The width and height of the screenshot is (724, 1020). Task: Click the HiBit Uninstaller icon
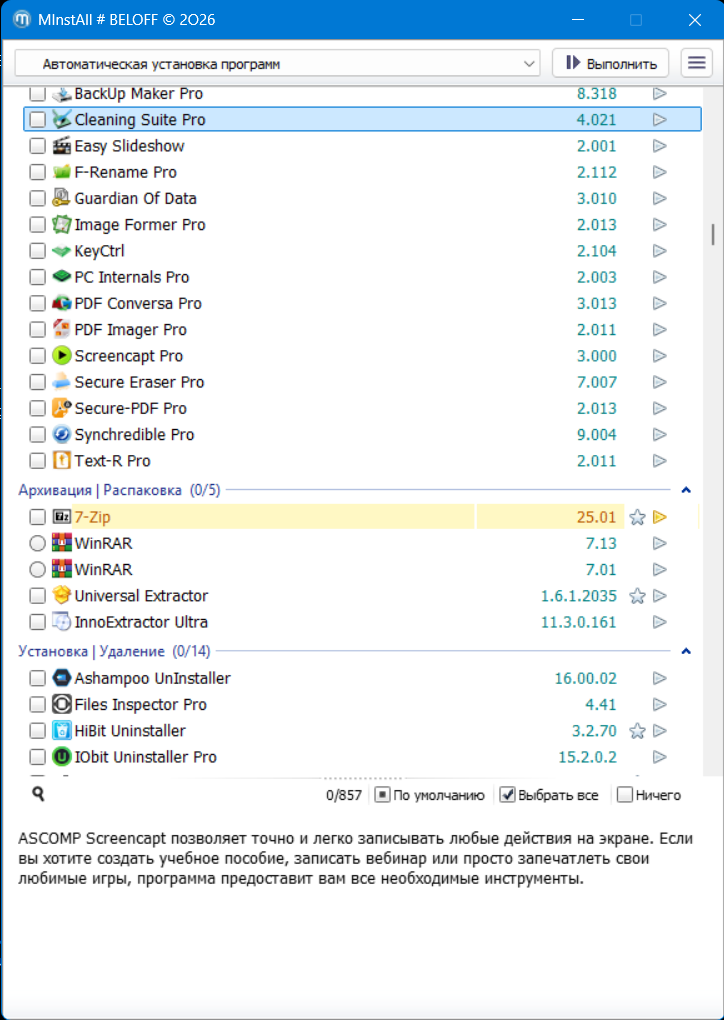61,731
